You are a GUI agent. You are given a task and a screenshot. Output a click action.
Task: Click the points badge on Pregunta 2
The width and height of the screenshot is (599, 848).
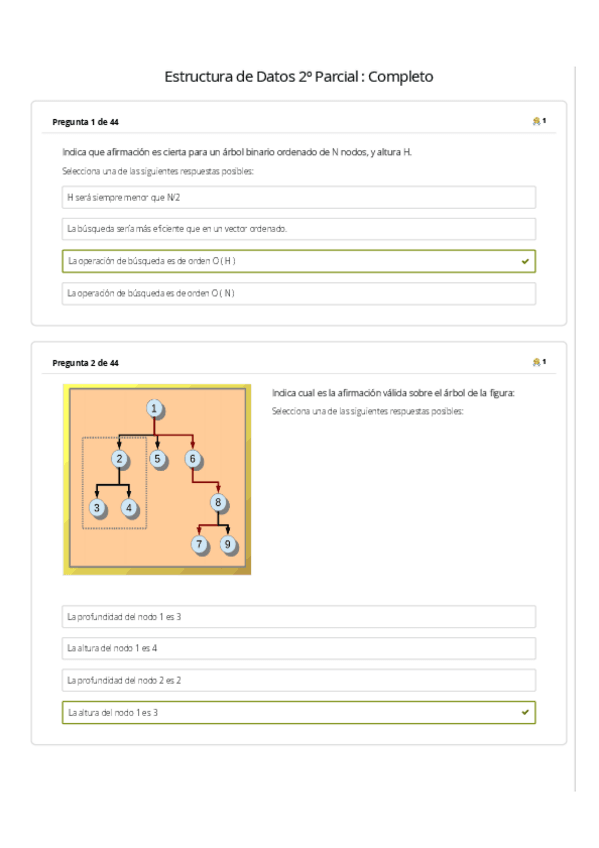coord(537,361)
